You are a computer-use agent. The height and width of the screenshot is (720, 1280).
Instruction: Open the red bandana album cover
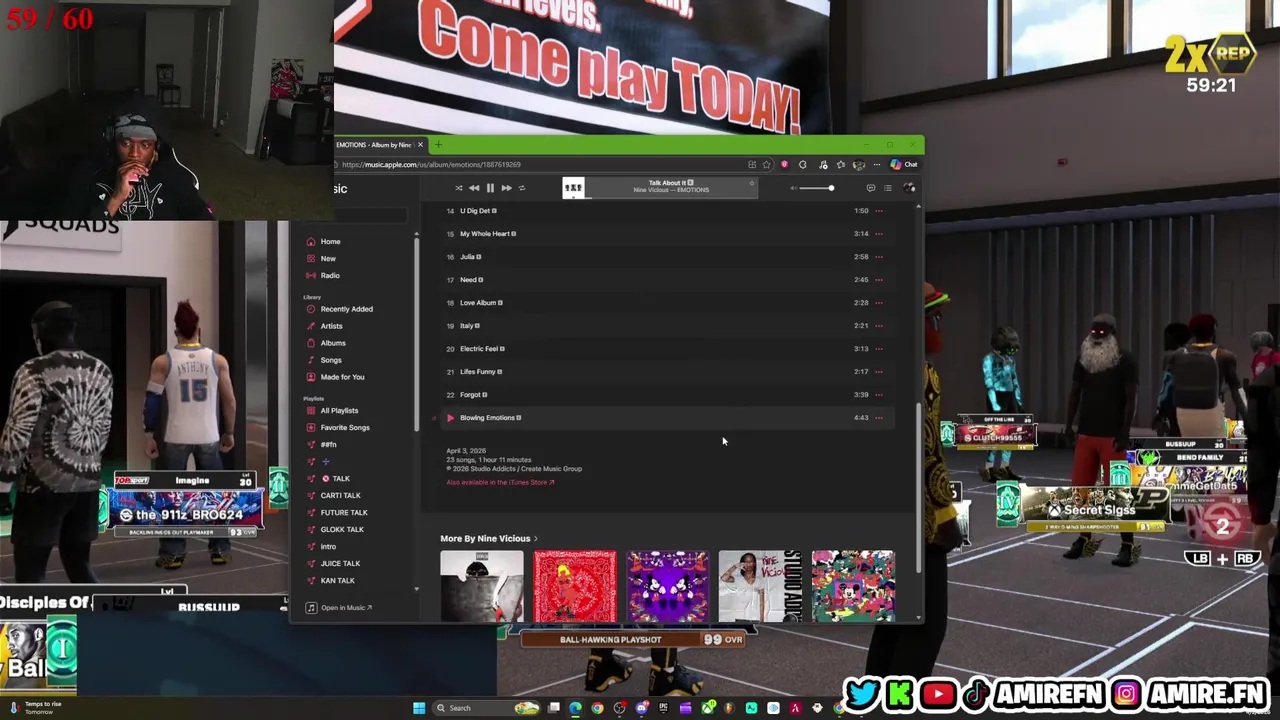[x=575, y=586]
